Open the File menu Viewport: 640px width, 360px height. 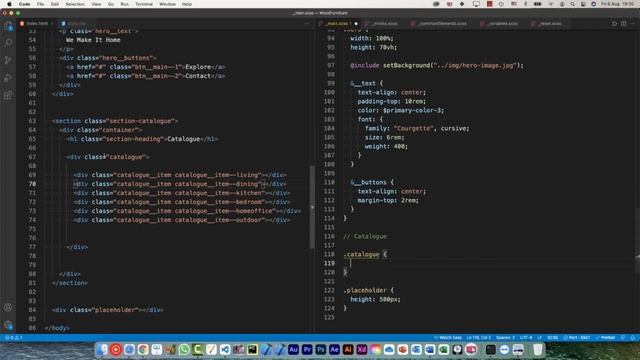40,4
